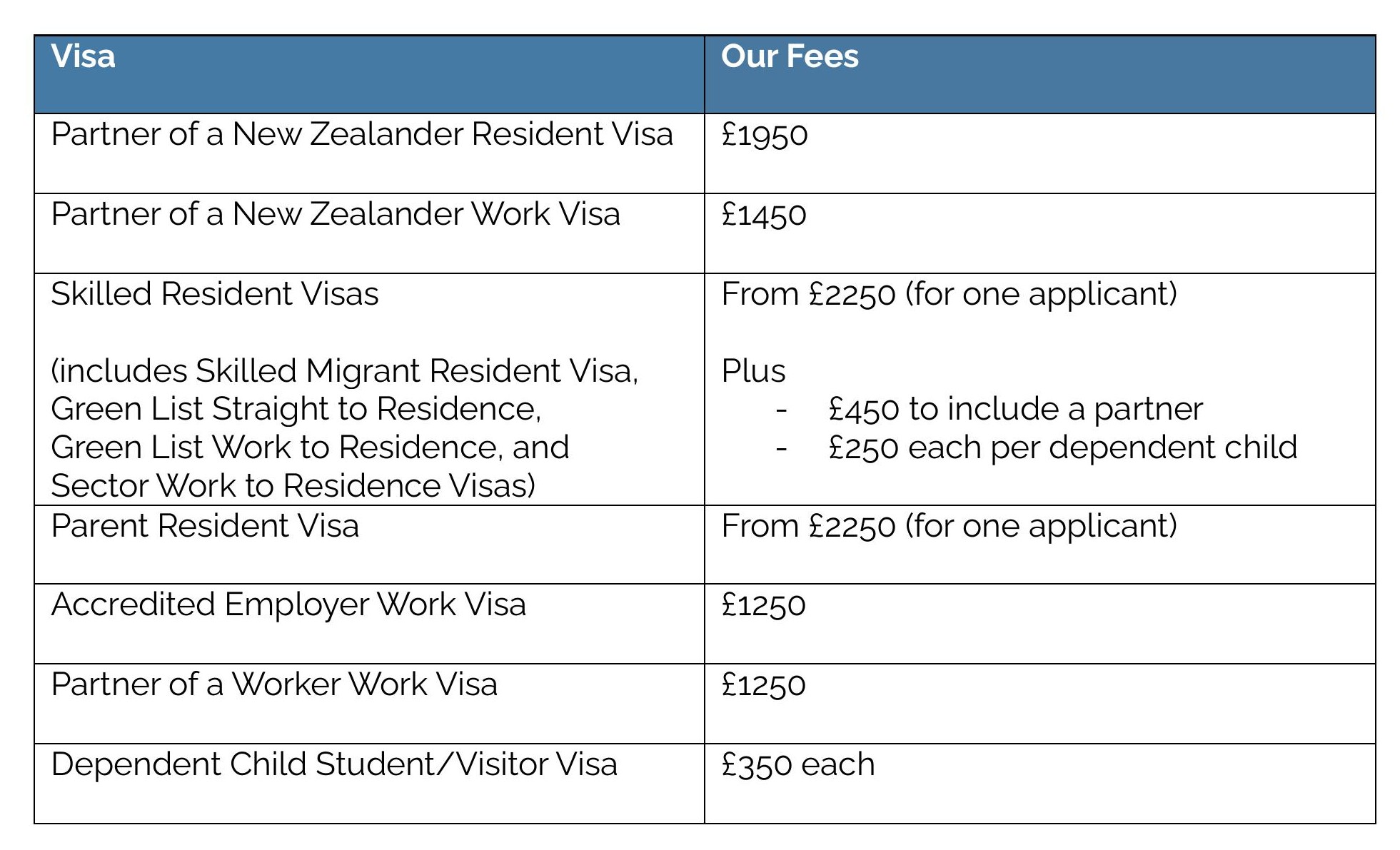Screen dimensions: 1400x850
Task: Select the "Parent Resident Visa" cell text
Action: tap(205, 526)
